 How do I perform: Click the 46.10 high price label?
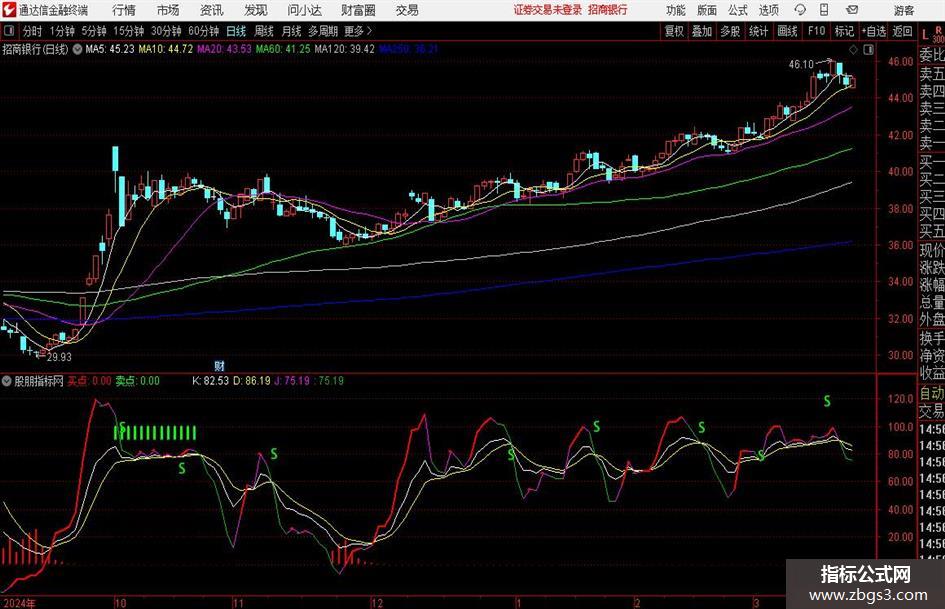801,64
